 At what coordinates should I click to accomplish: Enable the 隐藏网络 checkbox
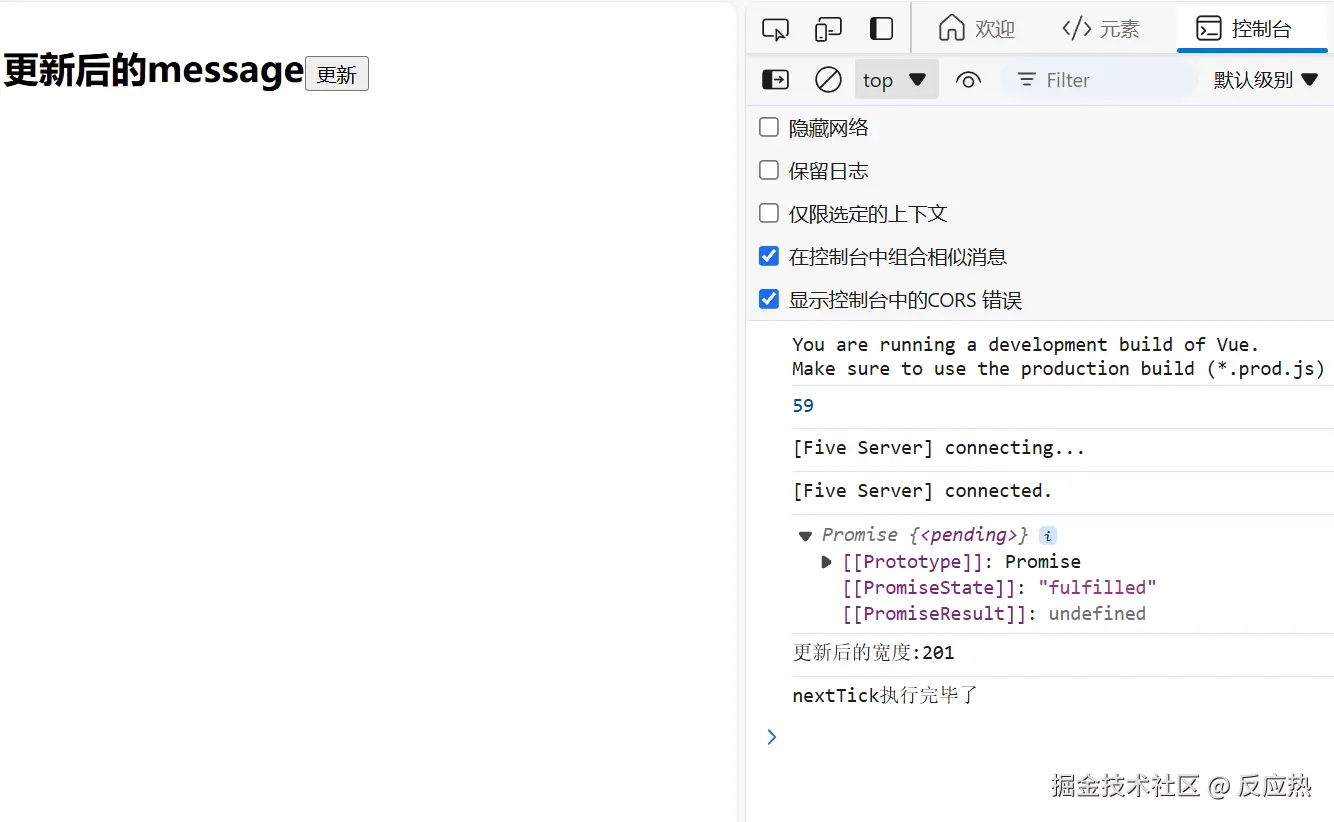point(769,127)
